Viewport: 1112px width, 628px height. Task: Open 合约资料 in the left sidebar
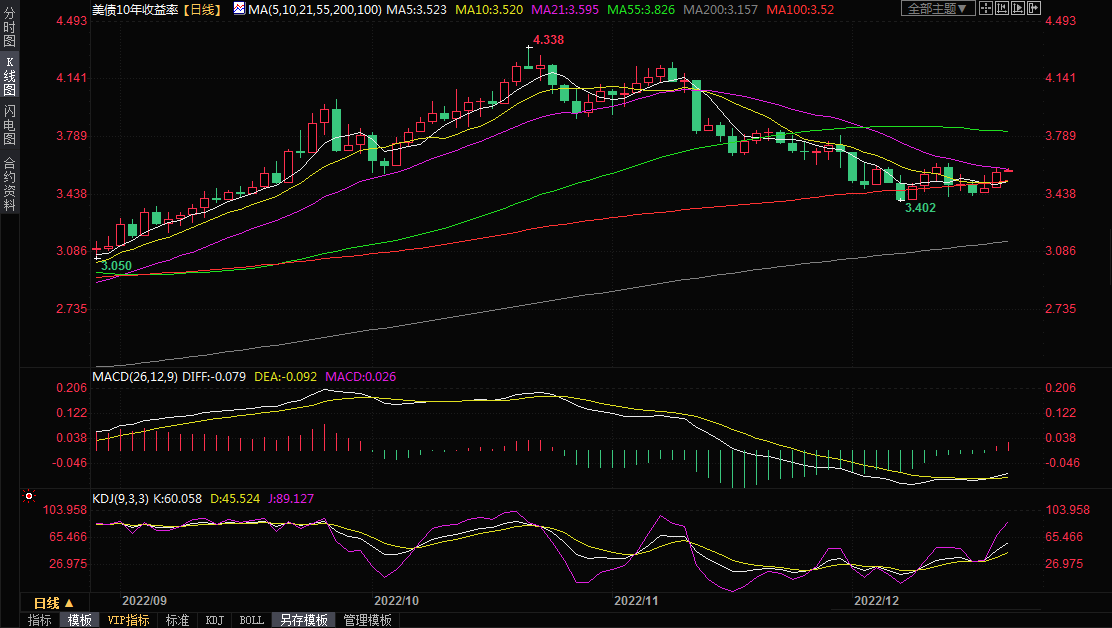pyautogui.click(x=9, y=184)
